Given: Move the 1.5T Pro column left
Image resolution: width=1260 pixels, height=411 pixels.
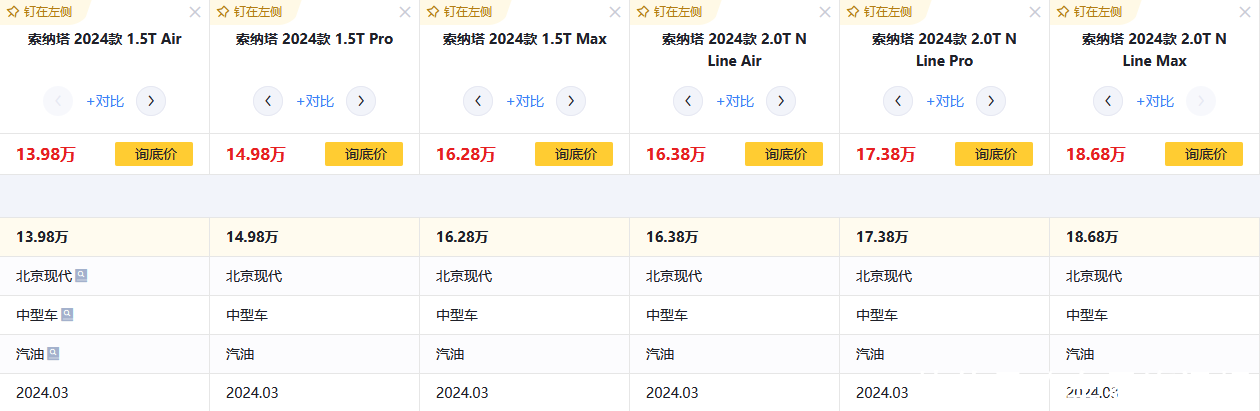Looking at the screenshot, I should click(268, 101).
